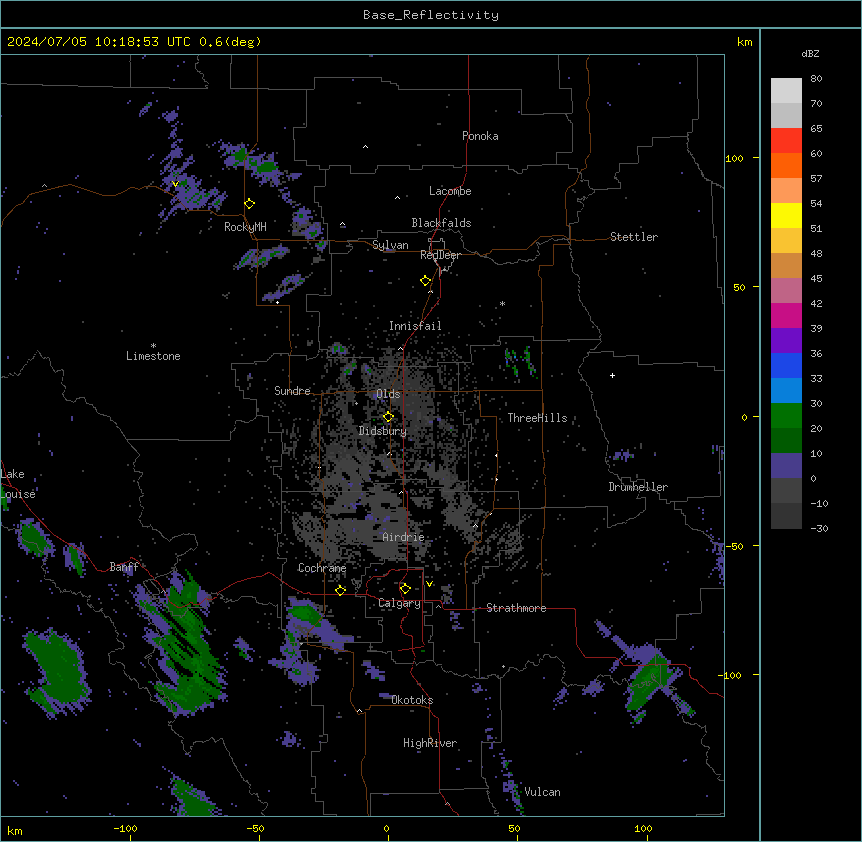The image size is (862, 842).
Task: Click the Banff label
Action: point(124,567)
